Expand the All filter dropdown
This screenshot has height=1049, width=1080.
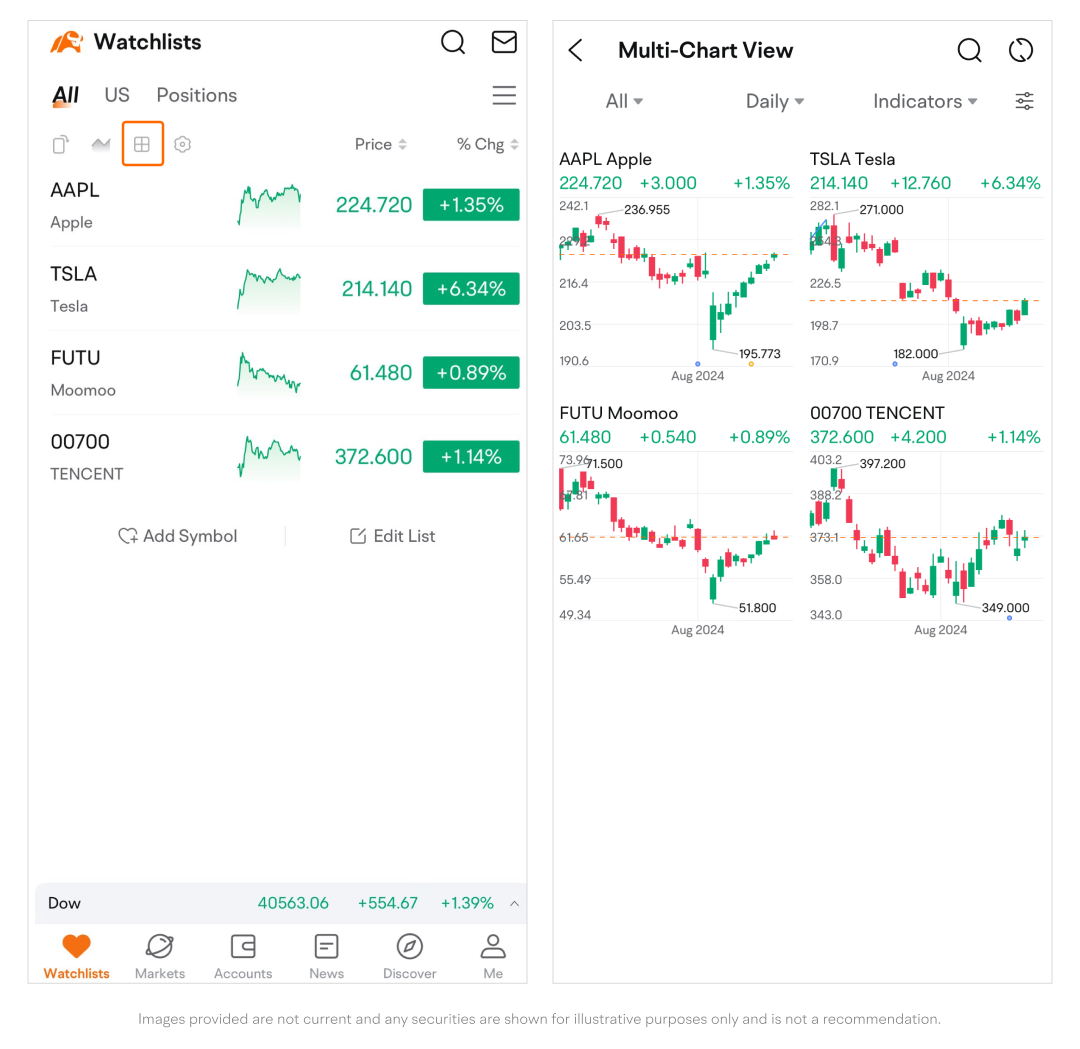coord(624,101)
